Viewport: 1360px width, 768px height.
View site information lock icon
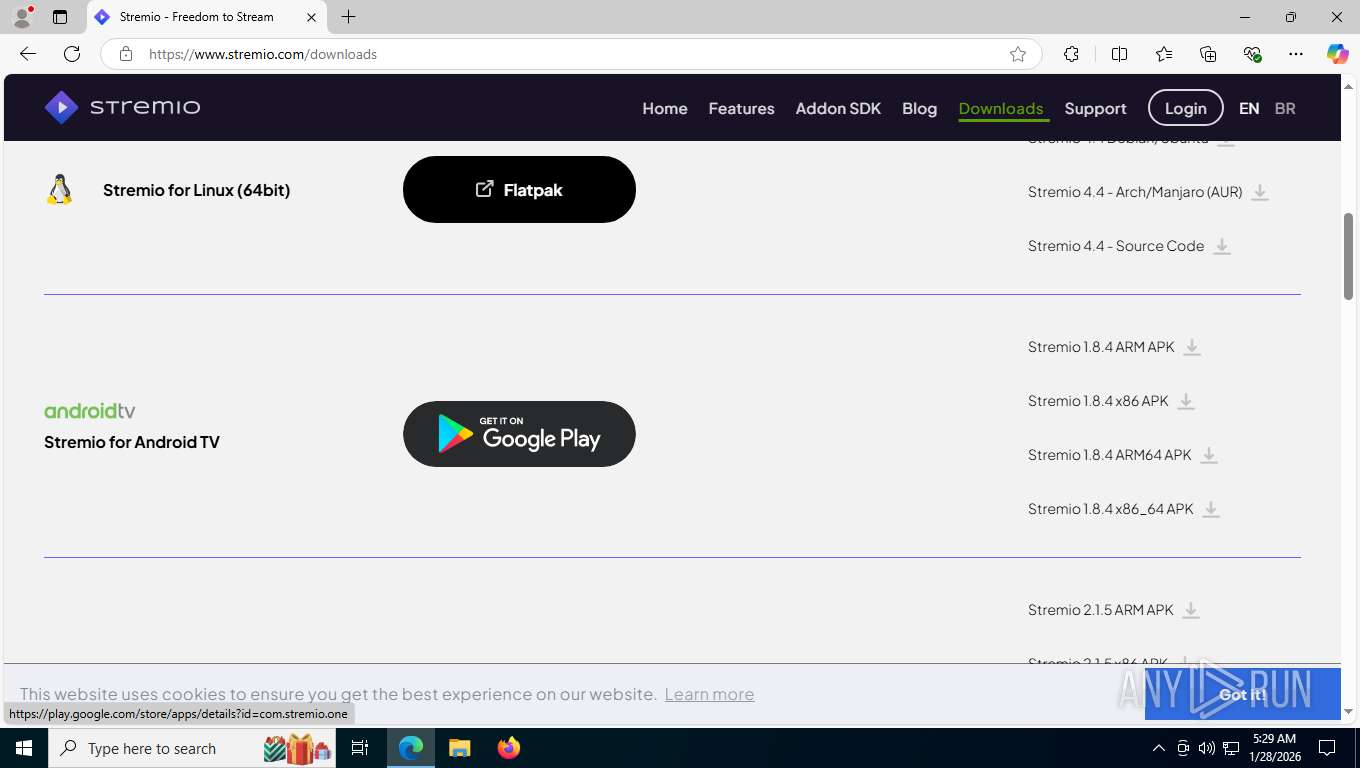(x=126, y=54)
